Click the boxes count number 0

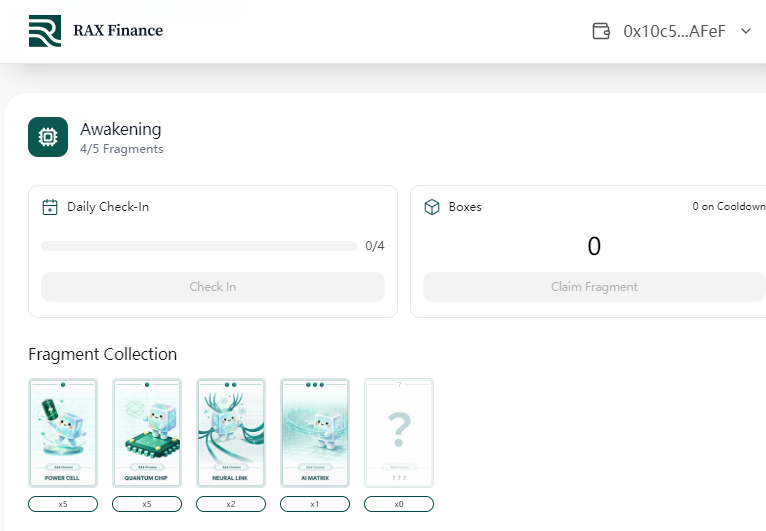pyautogui.click(x=594, y=246)
